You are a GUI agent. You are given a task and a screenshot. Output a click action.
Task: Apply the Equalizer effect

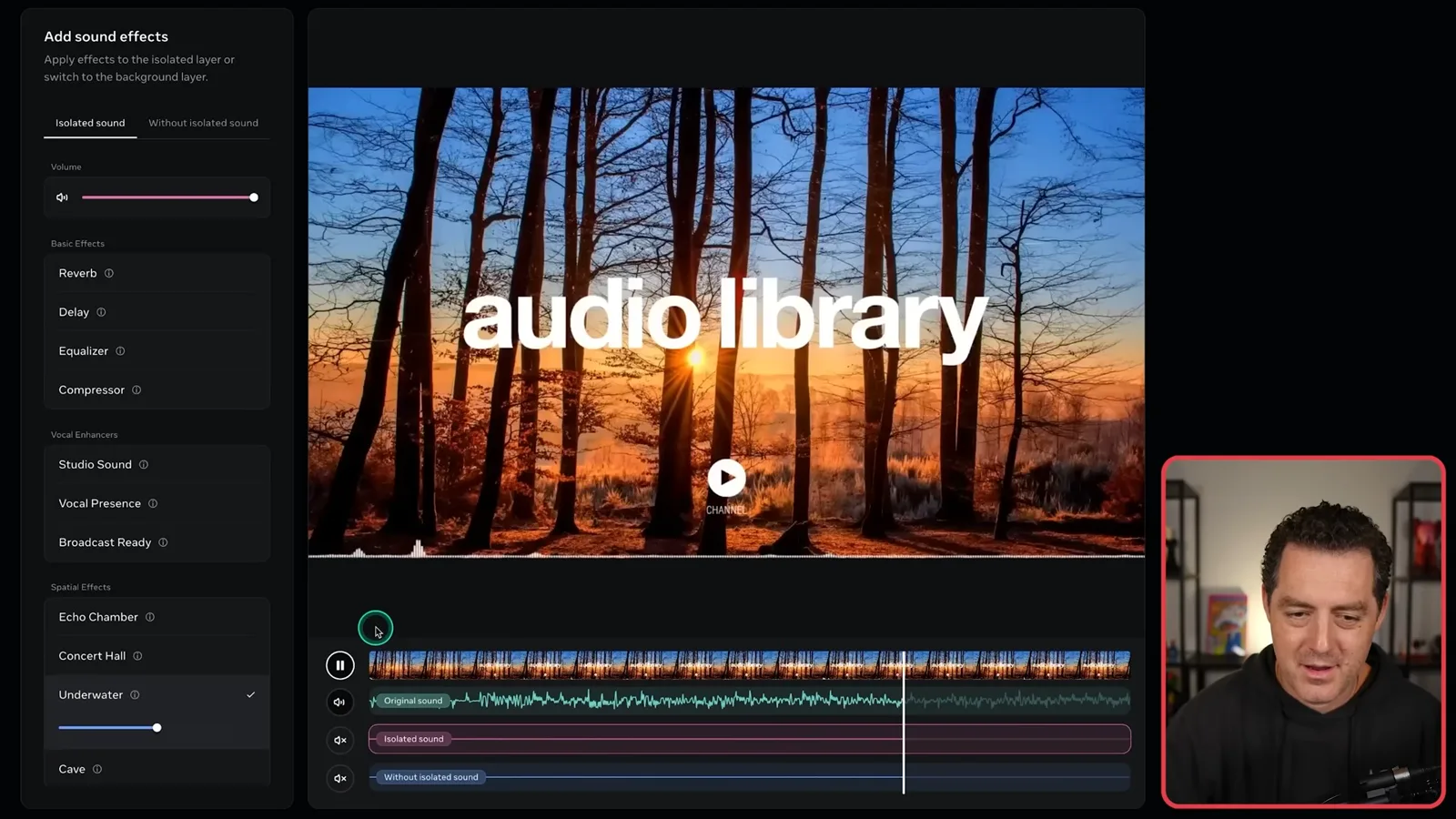[x=157, y=351]
